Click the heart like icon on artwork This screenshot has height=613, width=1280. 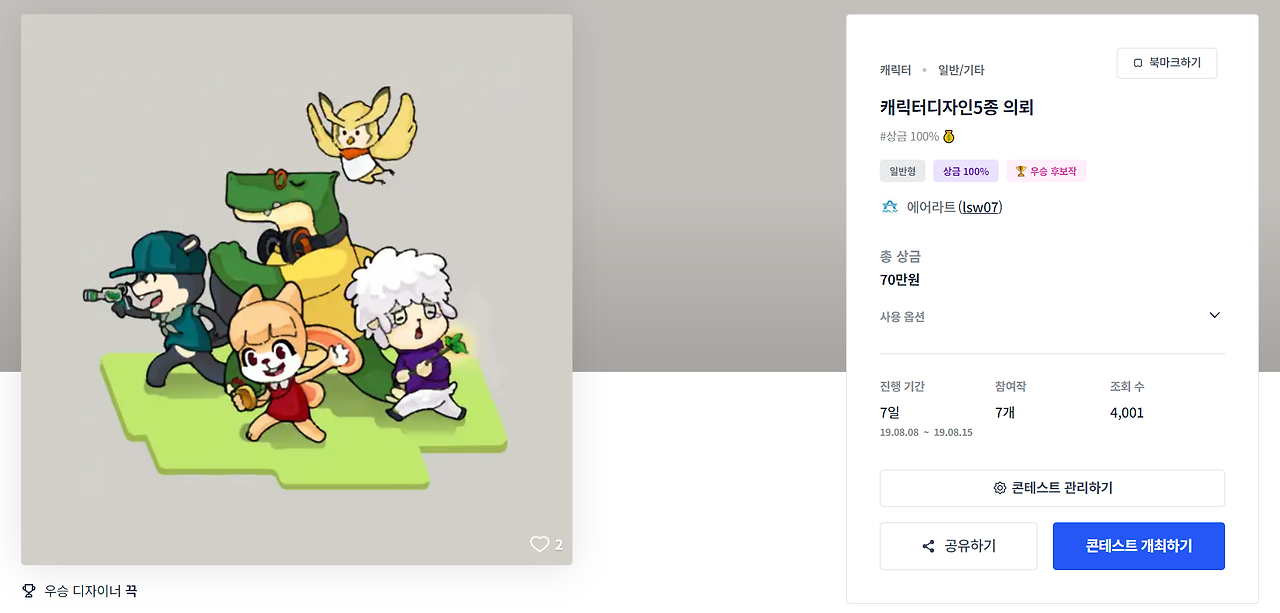click(x=539, y=544)
